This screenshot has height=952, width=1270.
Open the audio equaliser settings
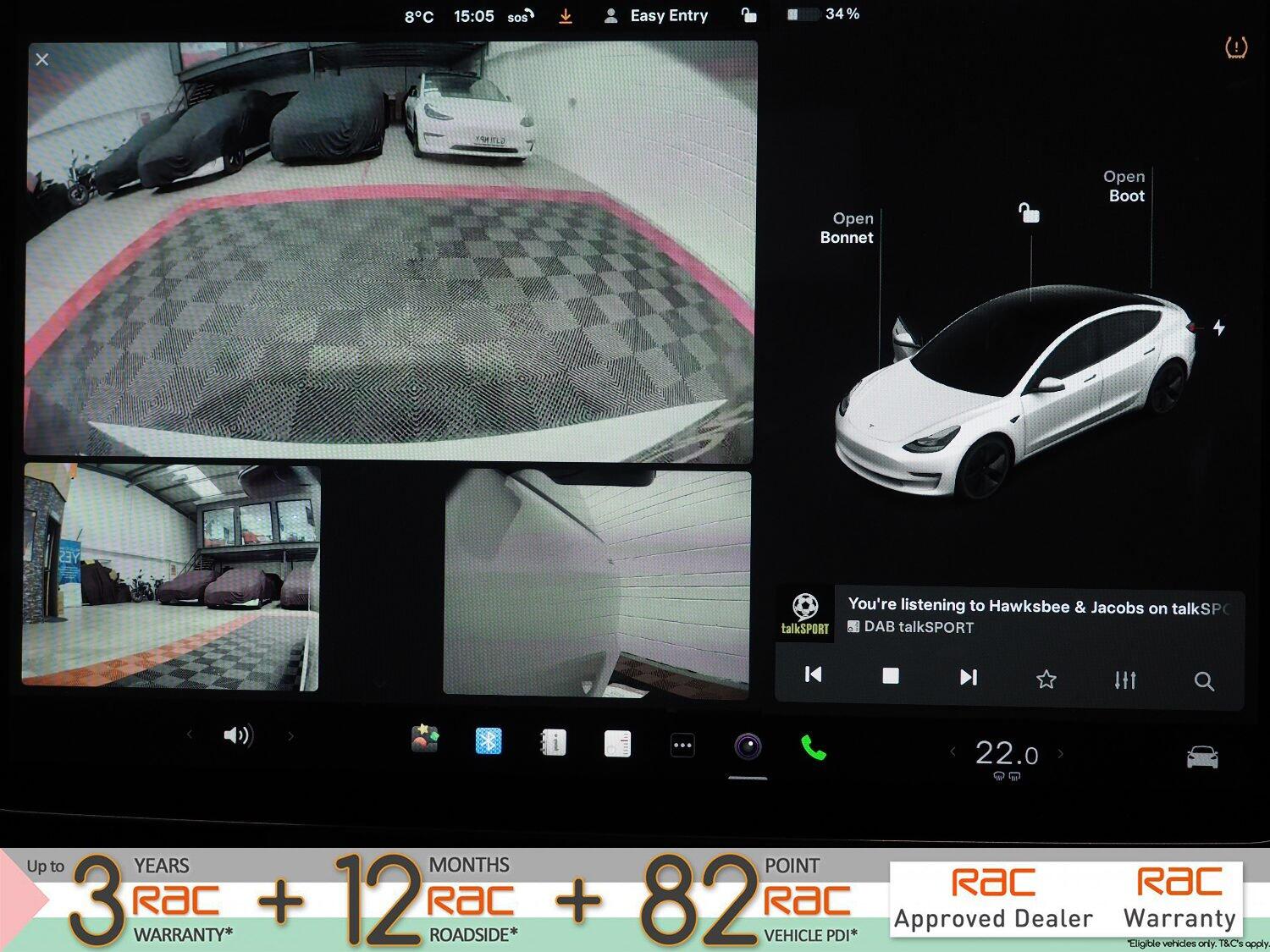(x=1125, y=680)
